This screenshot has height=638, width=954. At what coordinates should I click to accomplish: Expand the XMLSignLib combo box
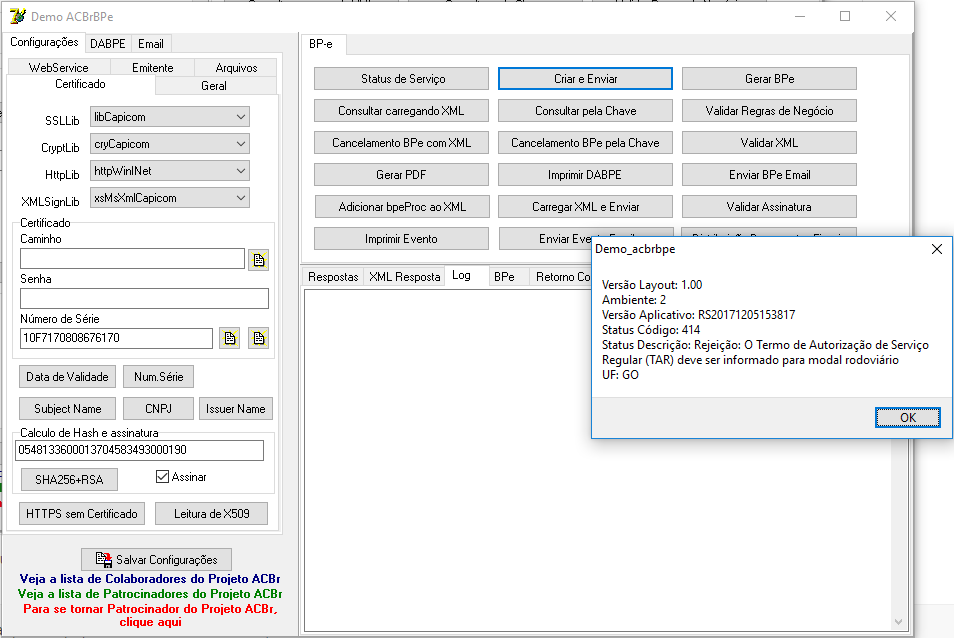(x=170, y=198)
